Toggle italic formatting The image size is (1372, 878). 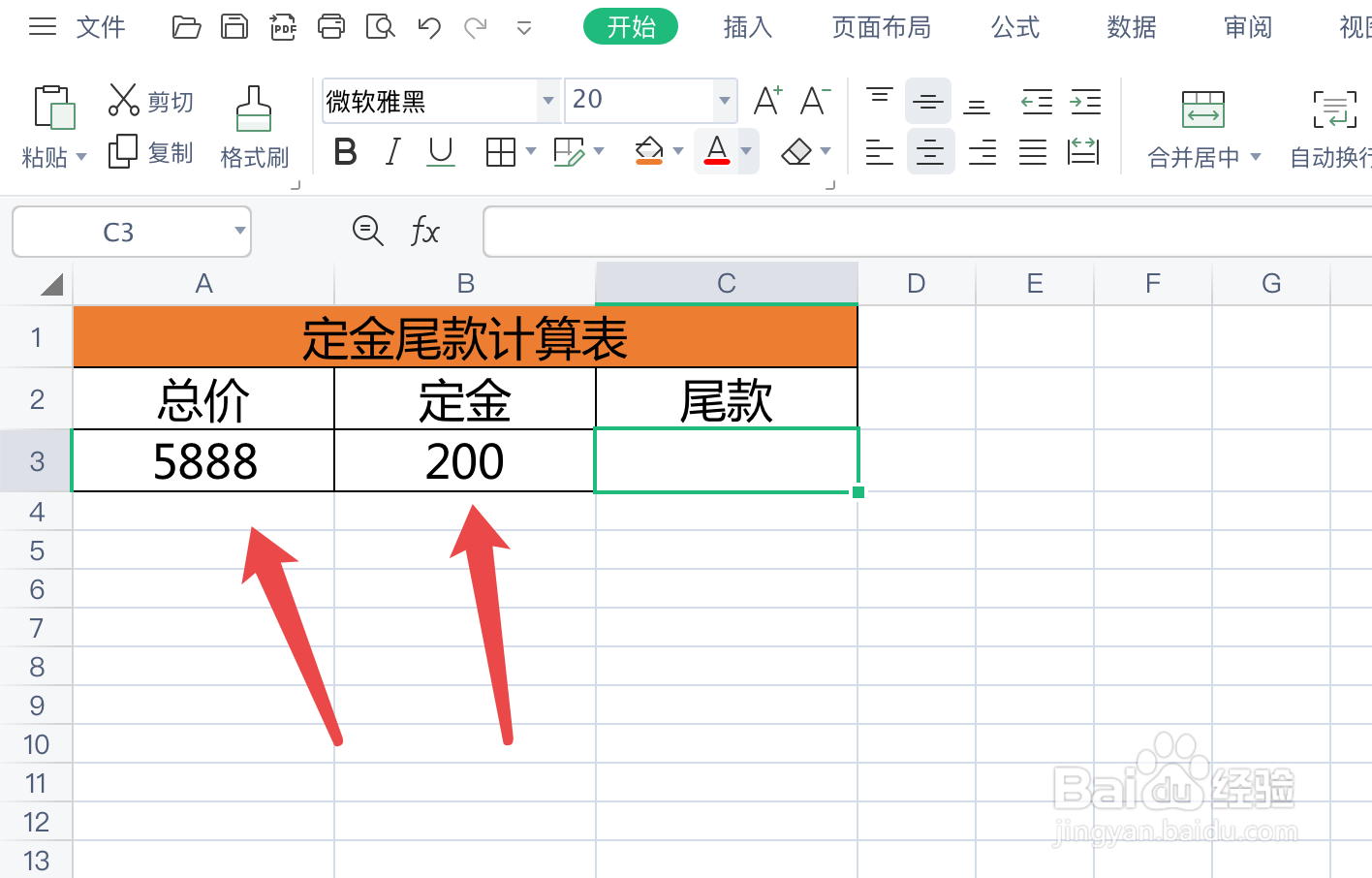pyautogui.click(x=392, y=152)
